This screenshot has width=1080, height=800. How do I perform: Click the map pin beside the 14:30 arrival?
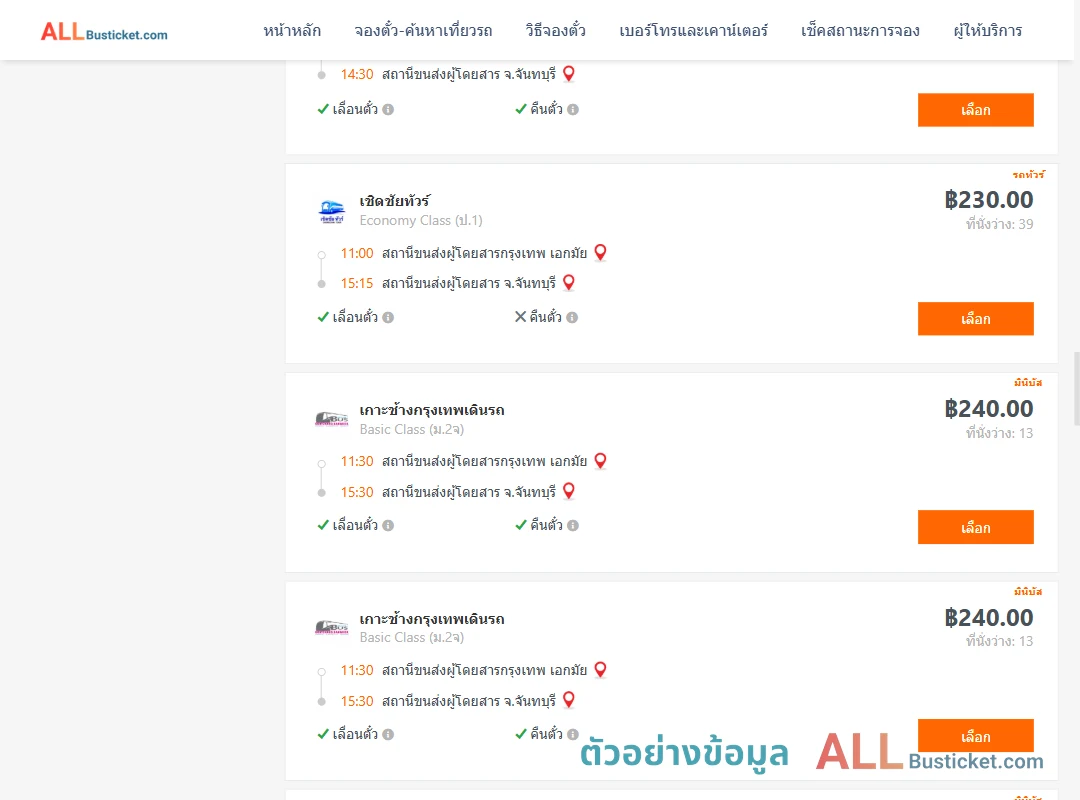[x=569, y=73]
